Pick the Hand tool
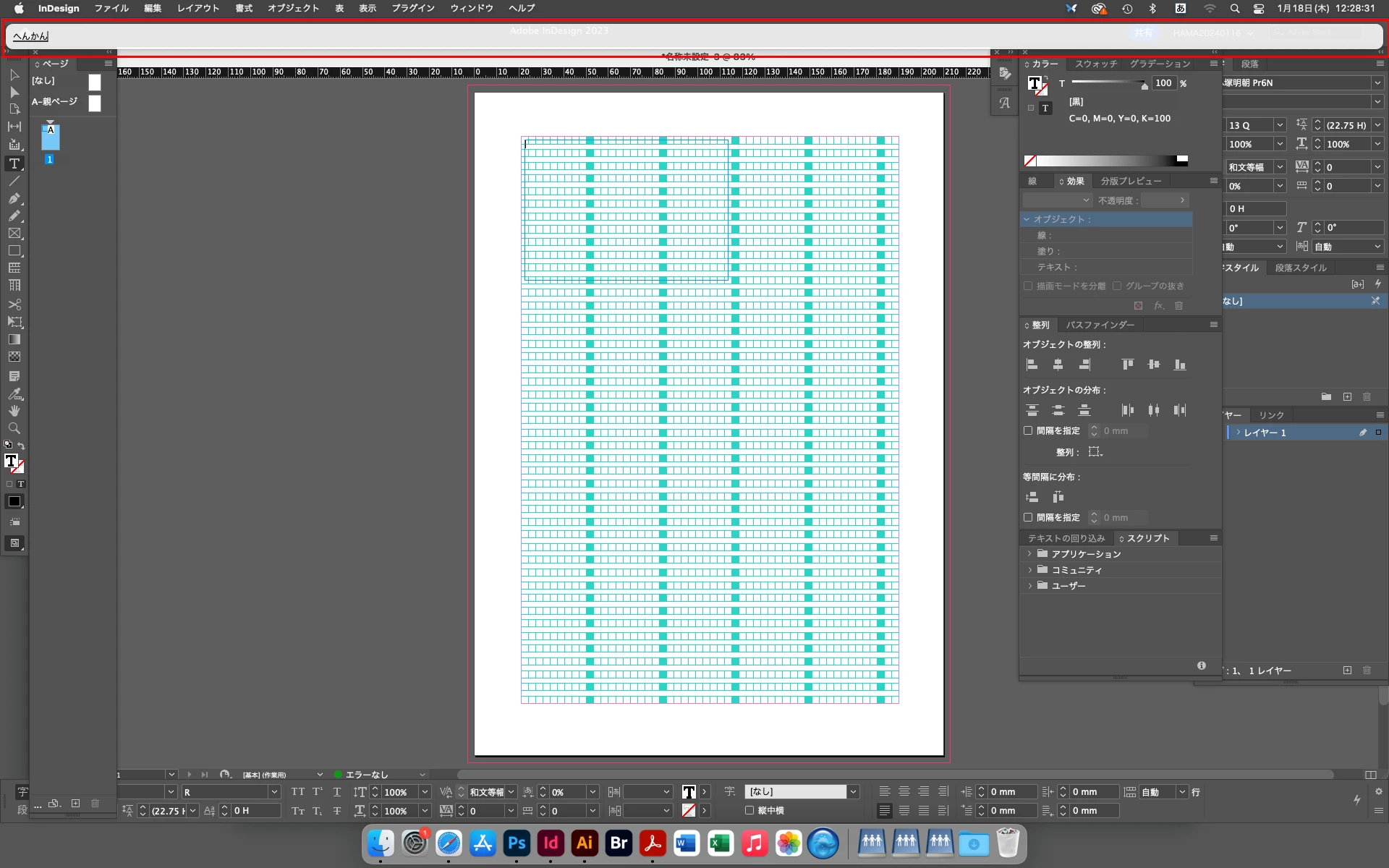This screenshot has width=1389, height=868. pyautogui.click(x=14, y=411)
